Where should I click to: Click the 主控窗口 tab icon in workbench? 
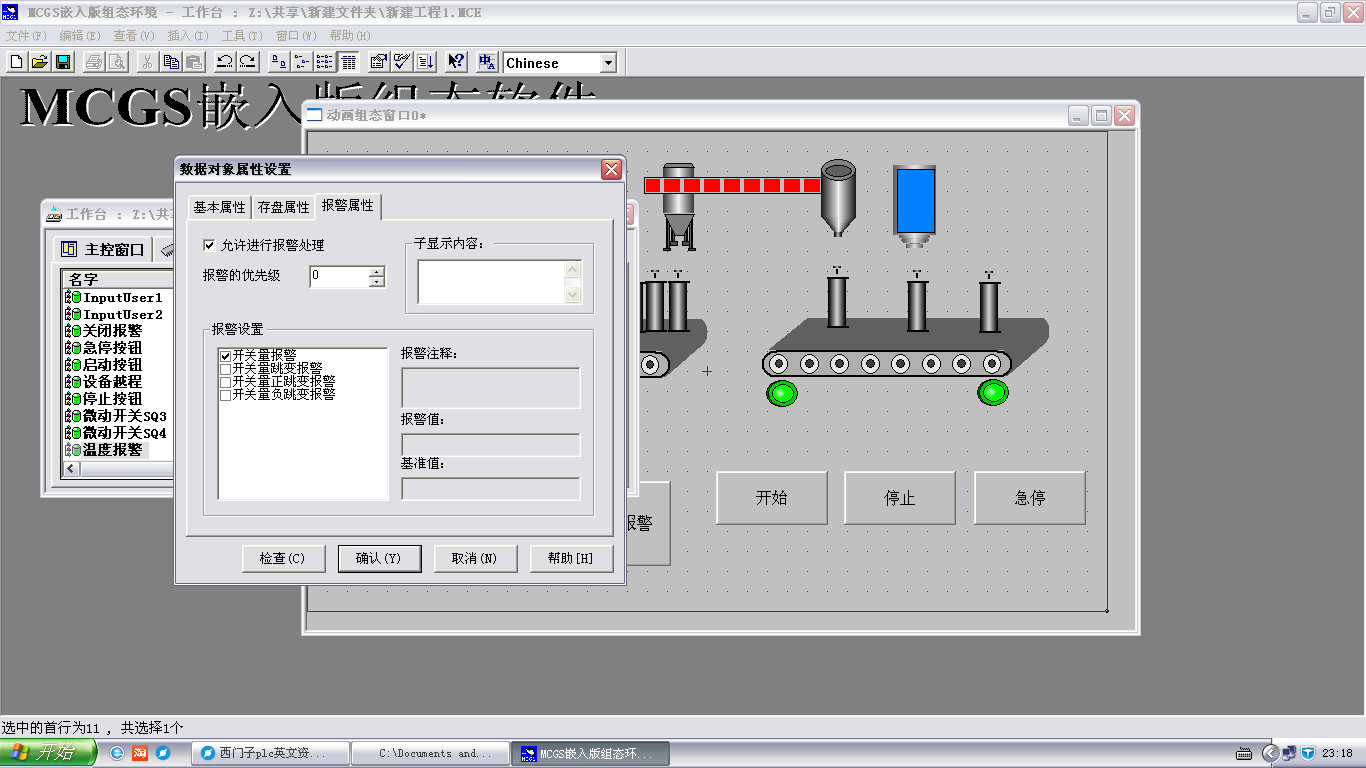pyautogui.click(x=69, y=249)
